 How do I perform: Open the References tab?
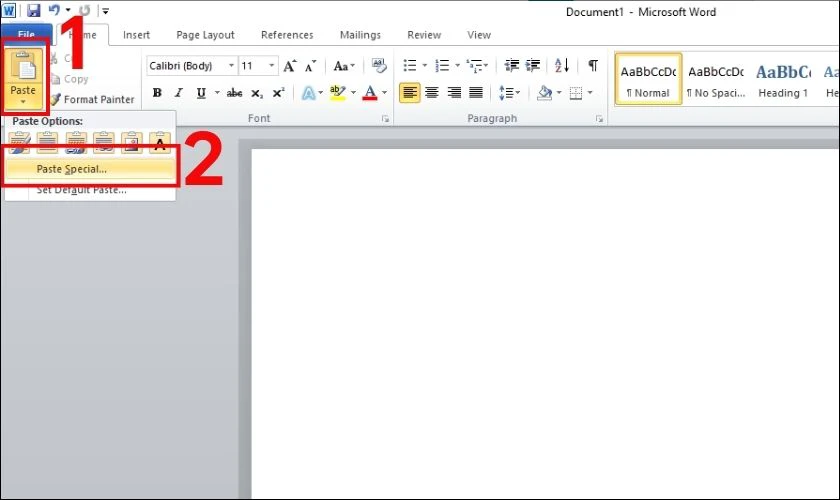coord(287,35)
